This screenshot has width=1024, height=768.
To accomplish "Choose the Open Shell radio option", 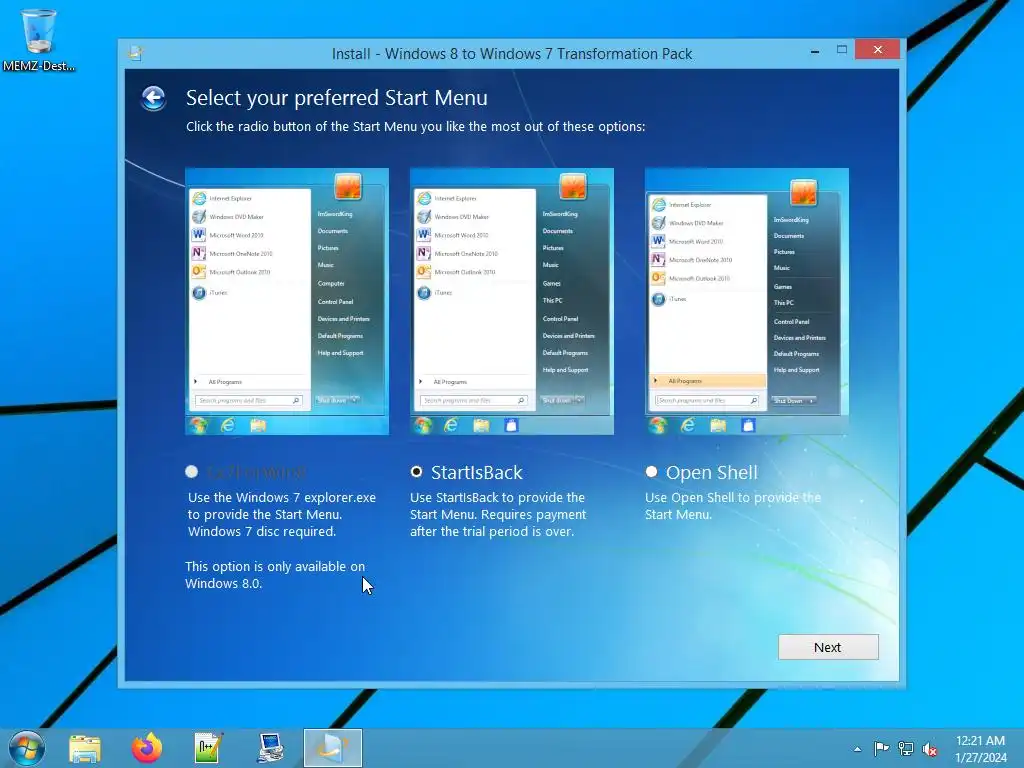I will coord(651,472).
